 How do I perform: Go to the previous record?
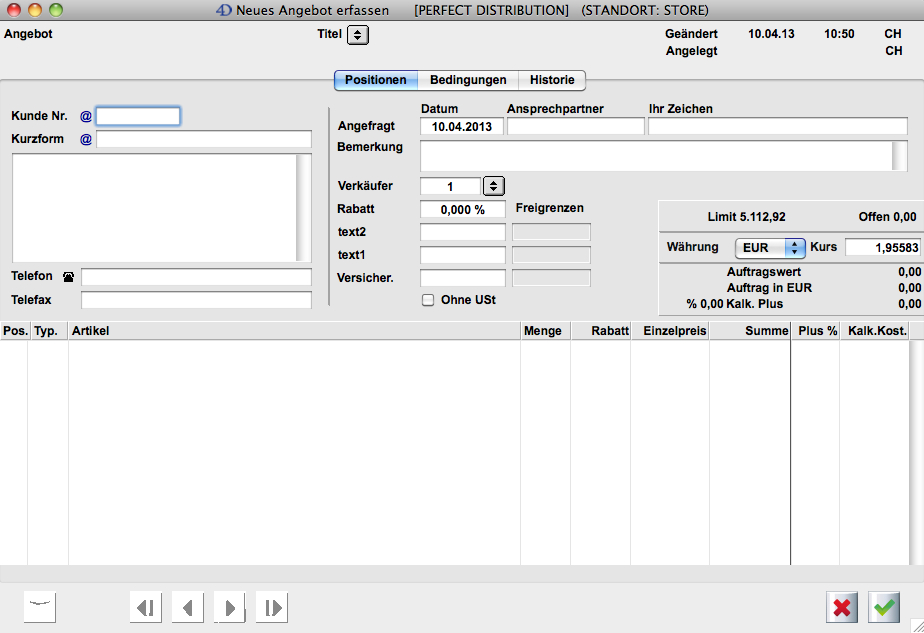188,607
